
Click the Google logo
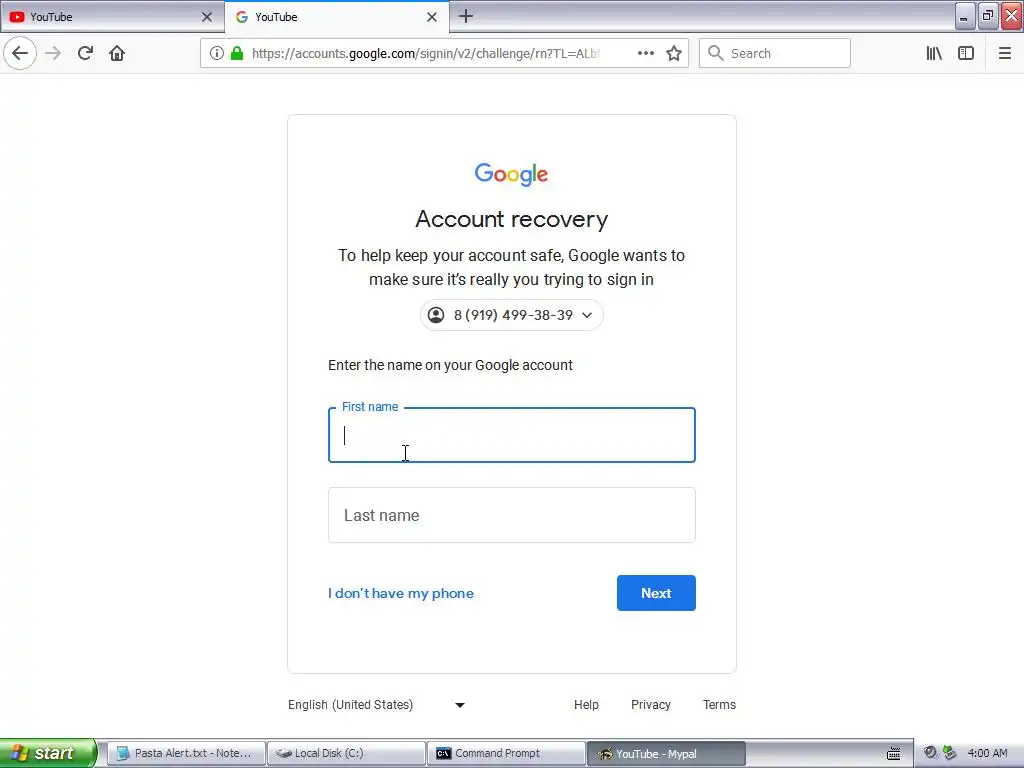tap(511, 174)
